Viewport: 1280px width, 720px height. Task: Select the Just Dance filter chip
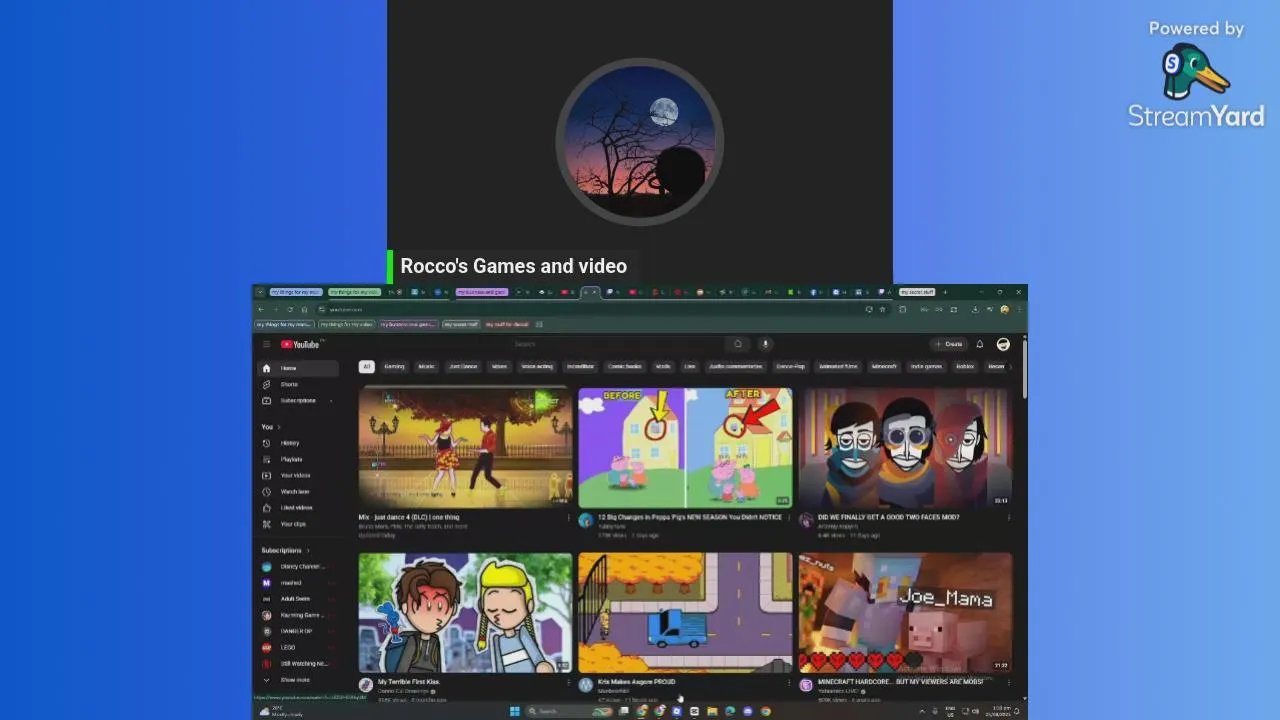(x=463, y=367)
